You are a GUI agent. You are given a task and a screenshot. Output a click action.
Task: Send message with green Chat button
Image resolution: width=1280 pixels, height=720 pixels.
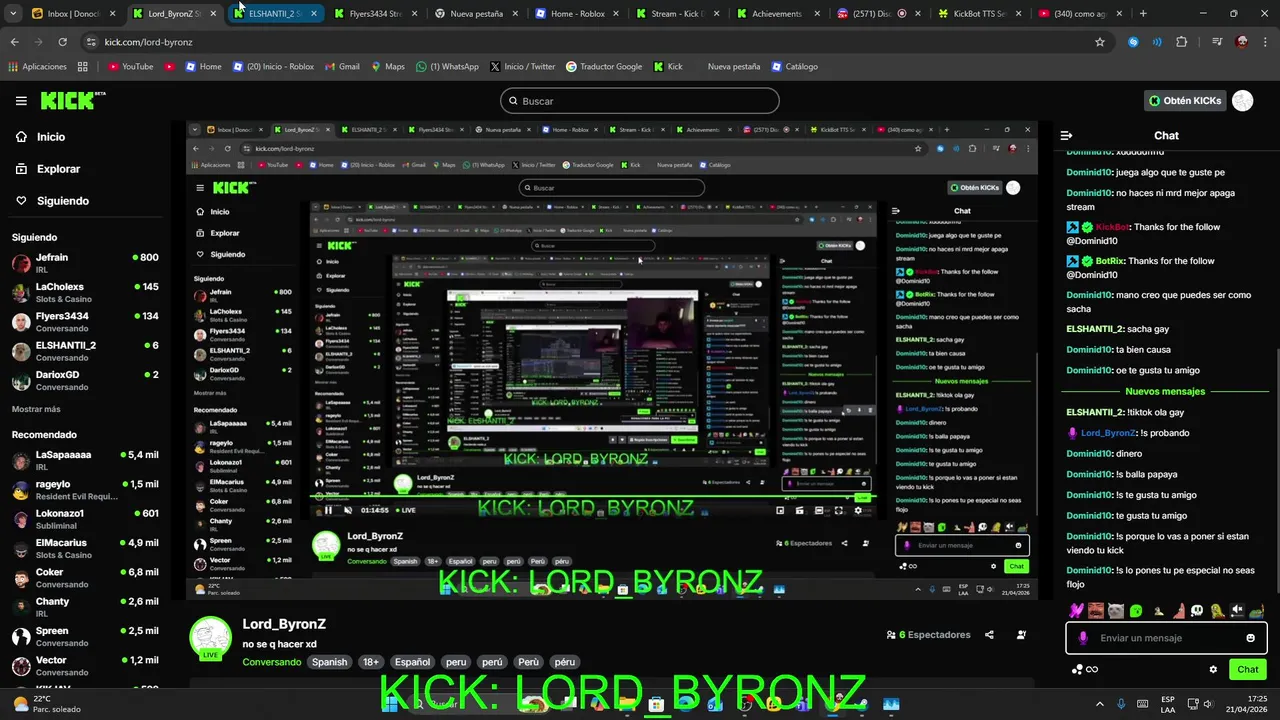pos(1248,669)
